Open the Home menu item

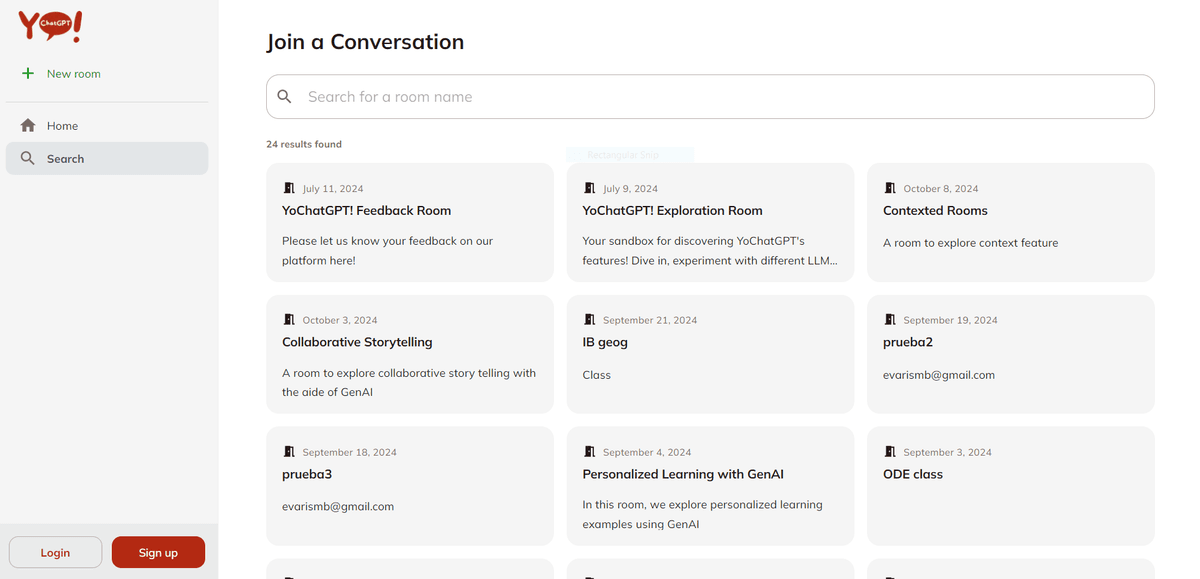(x=62, y=126)
